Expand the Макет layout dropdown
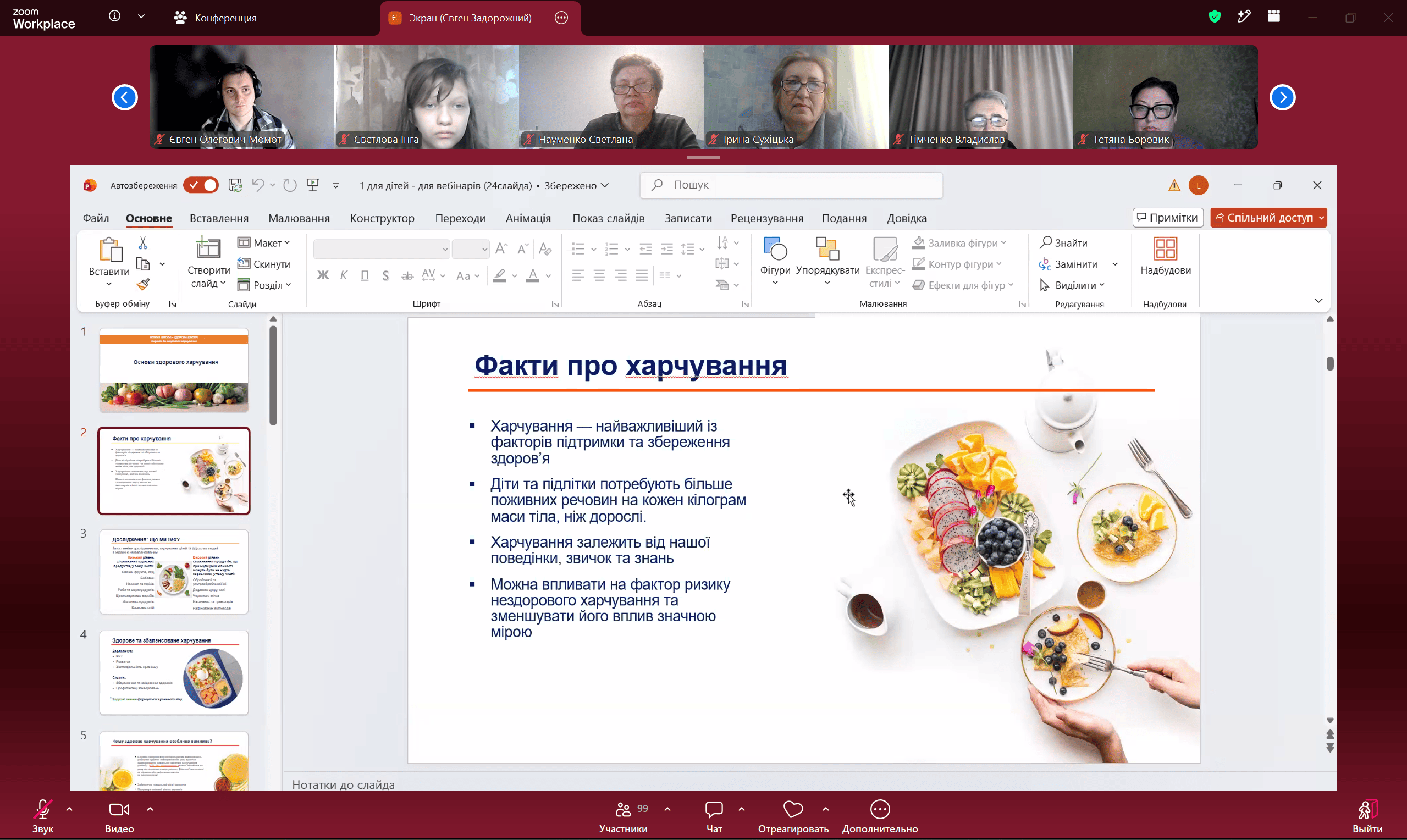The width and height of the screenshot is (1407, 840). pos(264,243)
